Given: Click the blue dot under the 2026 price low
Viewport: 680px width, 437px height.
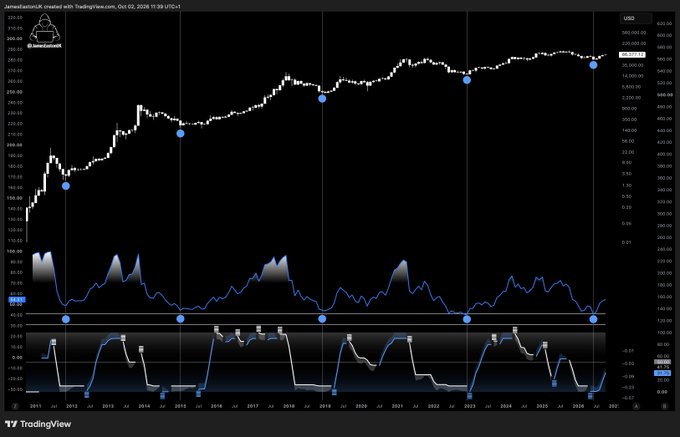Looking at the screenshot, I should [593, 65].
